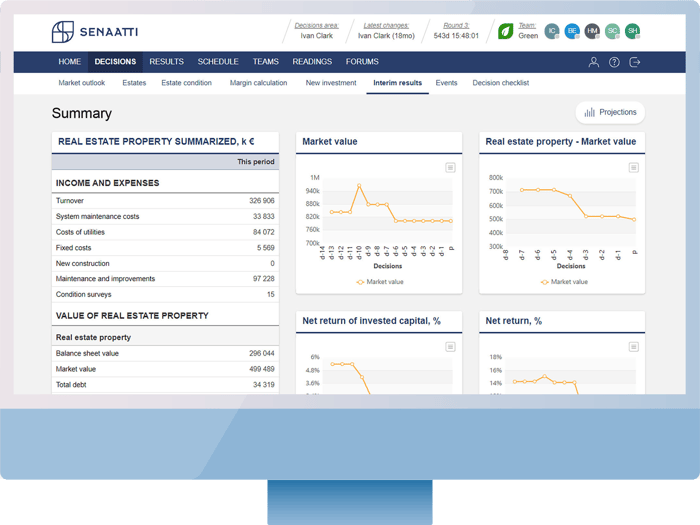Select the IC team member avatar

click(x=552, y=32)
